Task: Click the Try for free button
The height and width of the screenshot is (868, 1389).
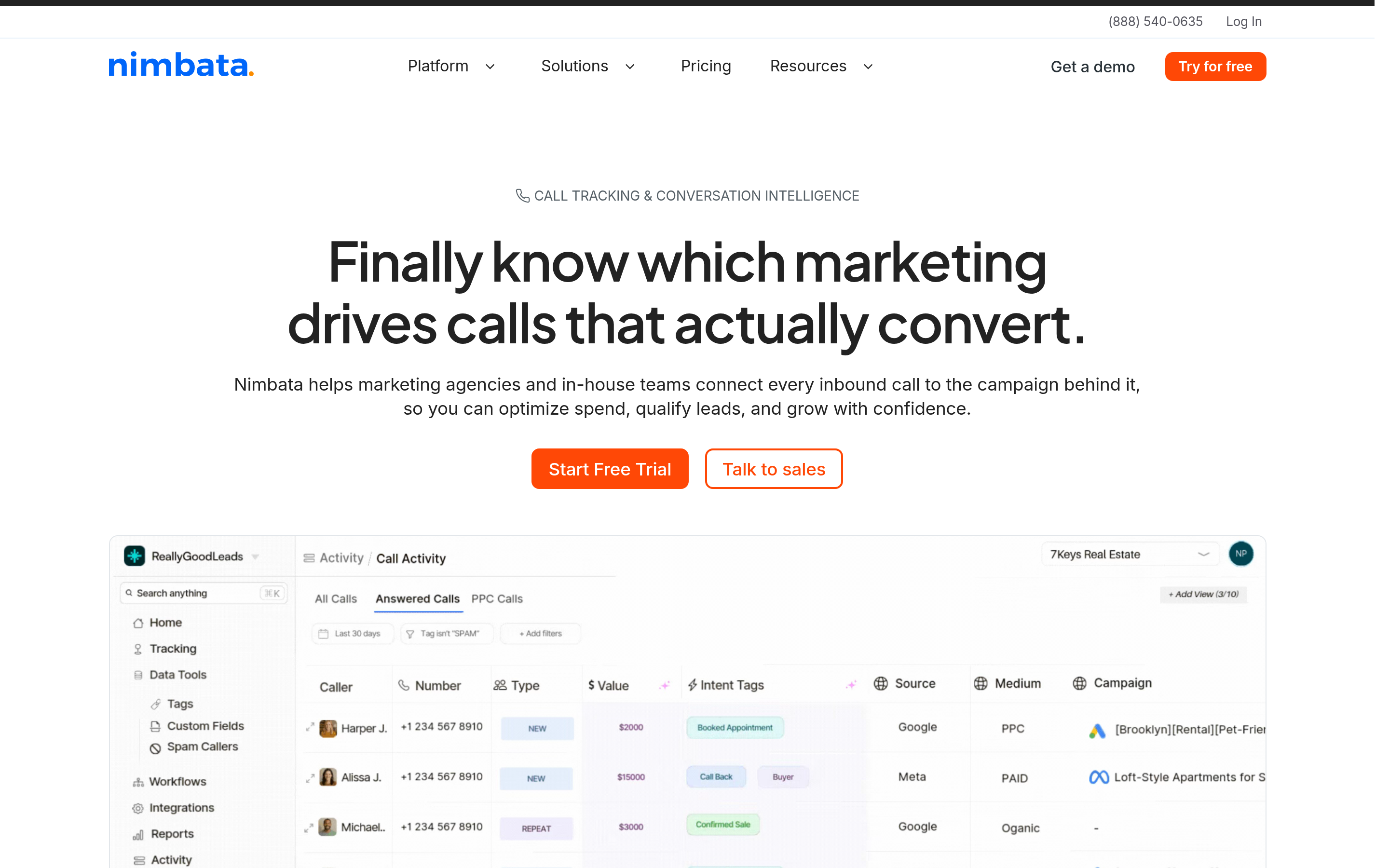Action: (1215, 67)
